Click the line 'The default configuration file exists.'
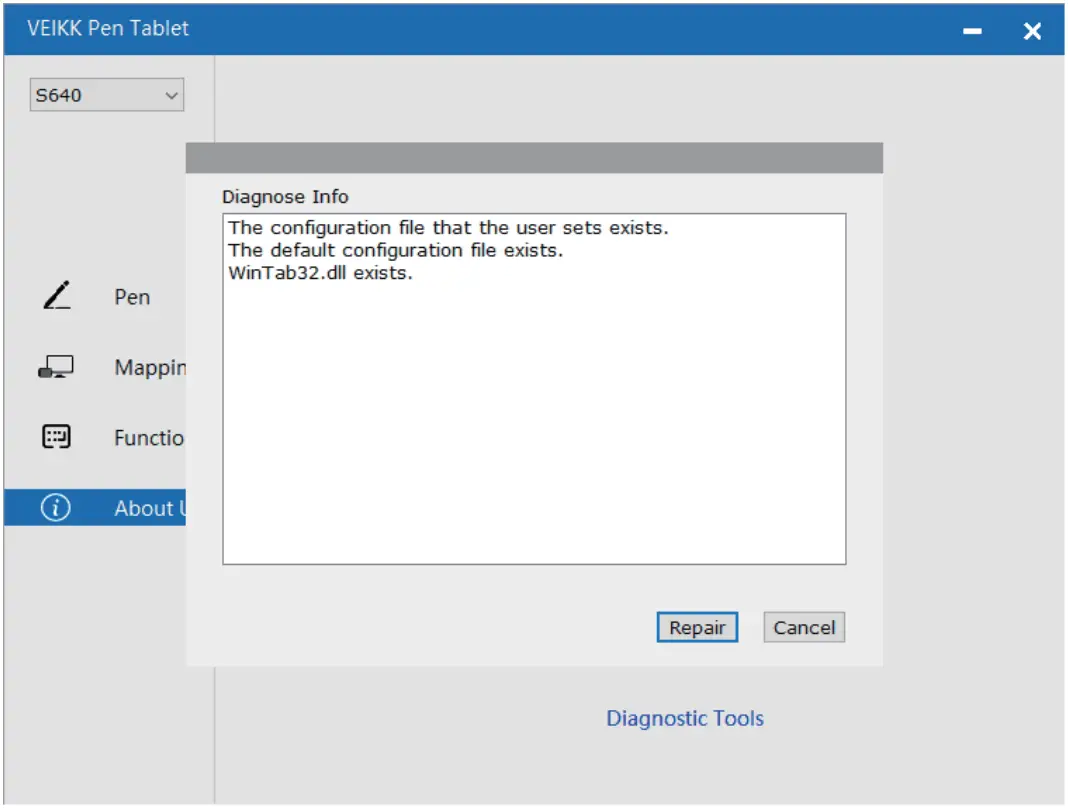Viewport: 1068px width, 808px height. click(396, 251)
